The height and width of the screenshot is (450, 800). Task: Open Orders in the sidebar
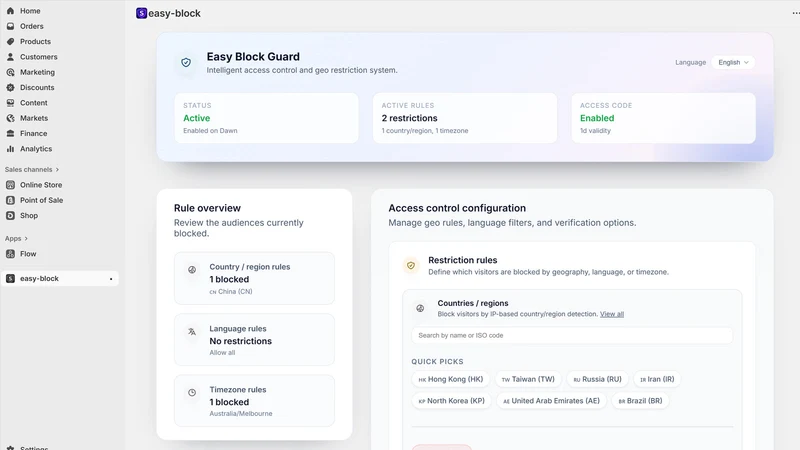point(32,26)
